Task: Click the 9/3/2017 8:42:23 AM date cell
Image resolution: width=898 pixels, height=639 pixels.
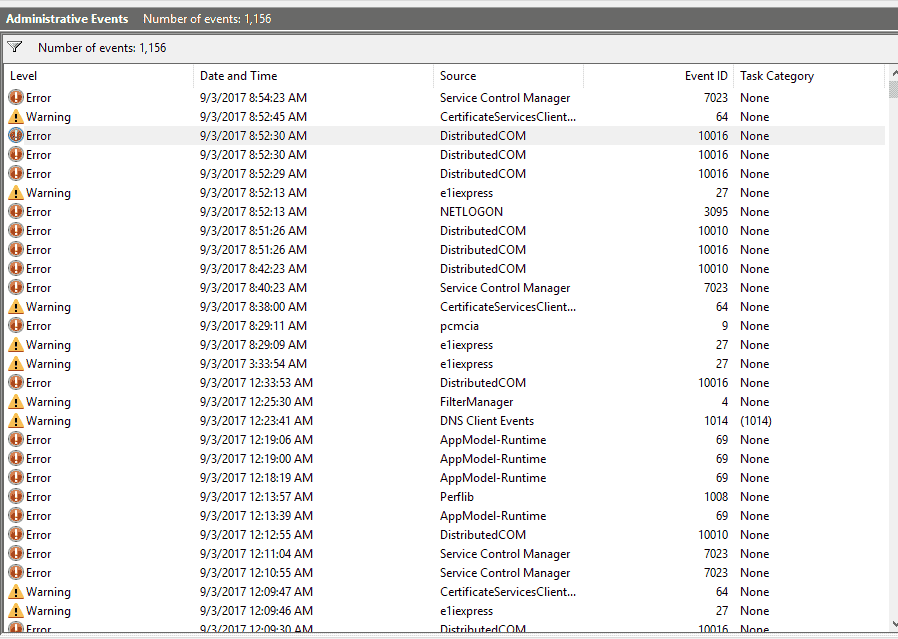Action: click(253, 269)
